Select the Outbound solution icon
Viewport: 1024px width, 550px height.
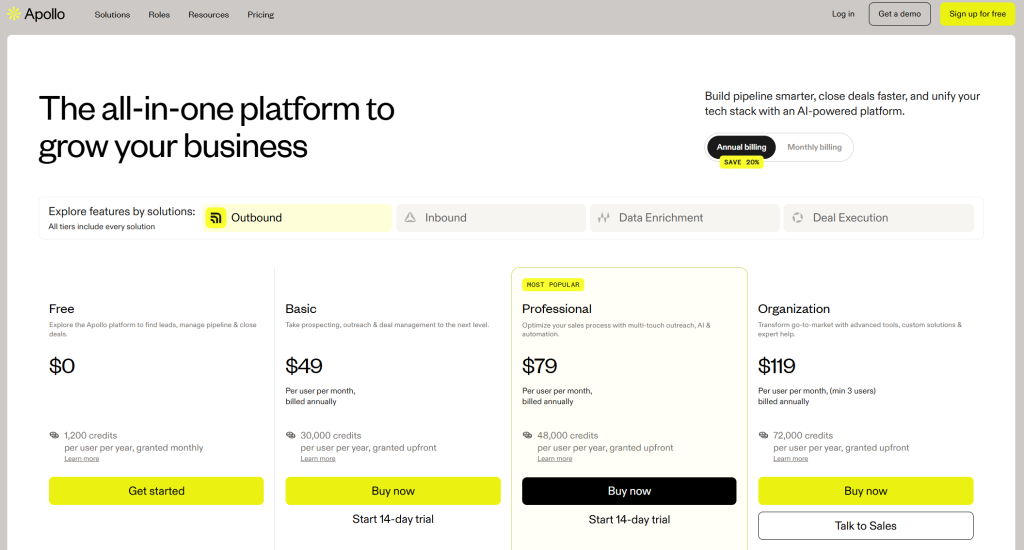216,218
